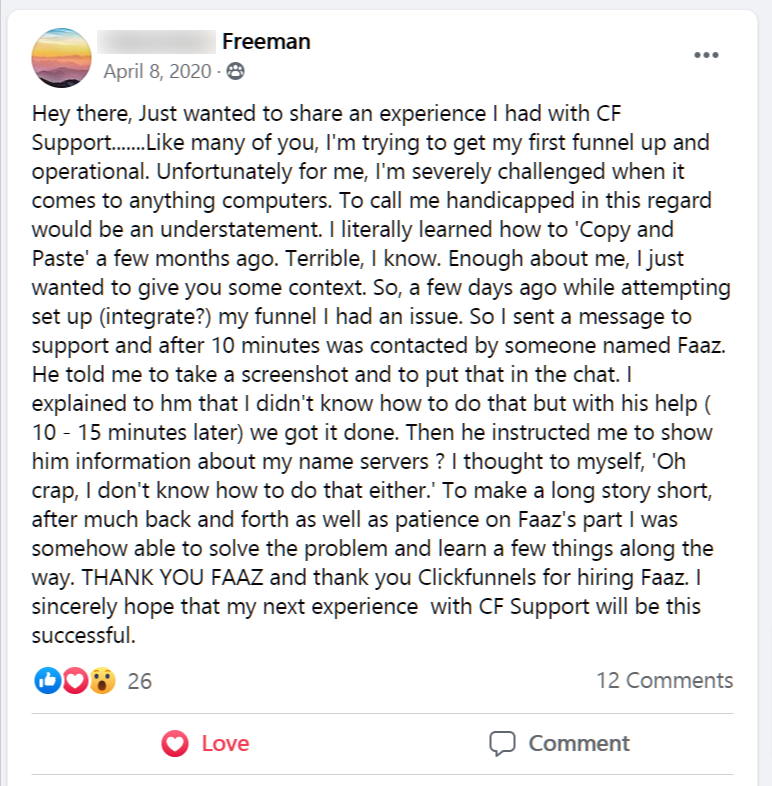Click the audience privacy icon beside date
Image resolution: width=772 pixels, height=786 pixels.
coord(235,71)
